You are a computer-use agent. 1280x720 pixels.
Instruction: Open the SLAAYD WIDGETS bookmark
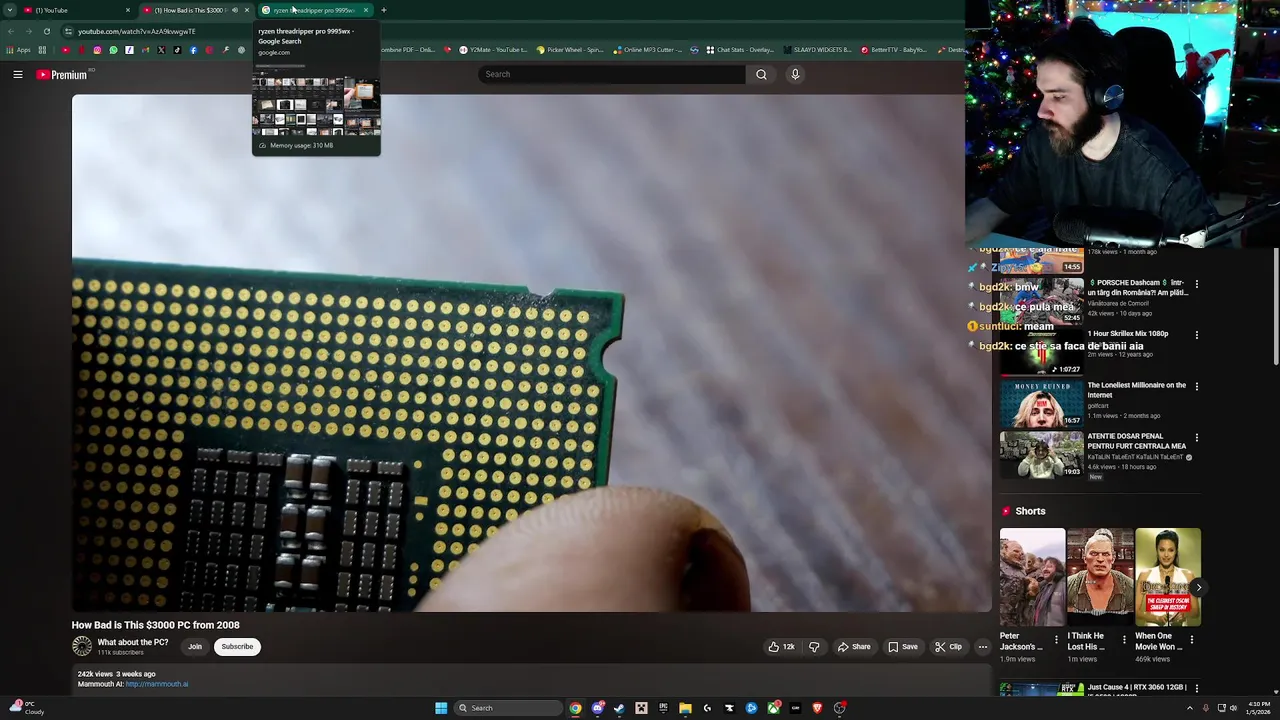click(x=818, y=50)
